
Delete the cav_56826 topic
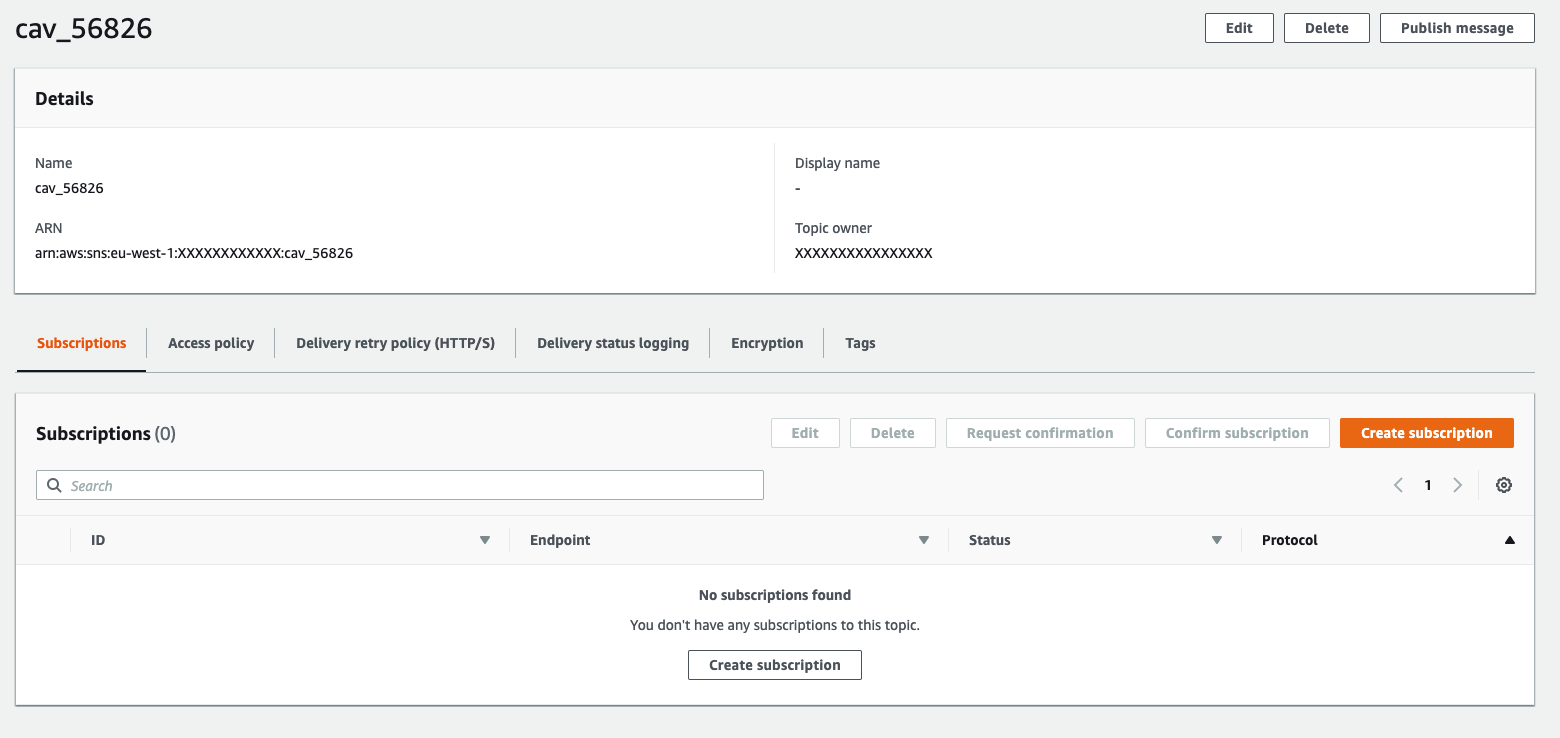1326,28
